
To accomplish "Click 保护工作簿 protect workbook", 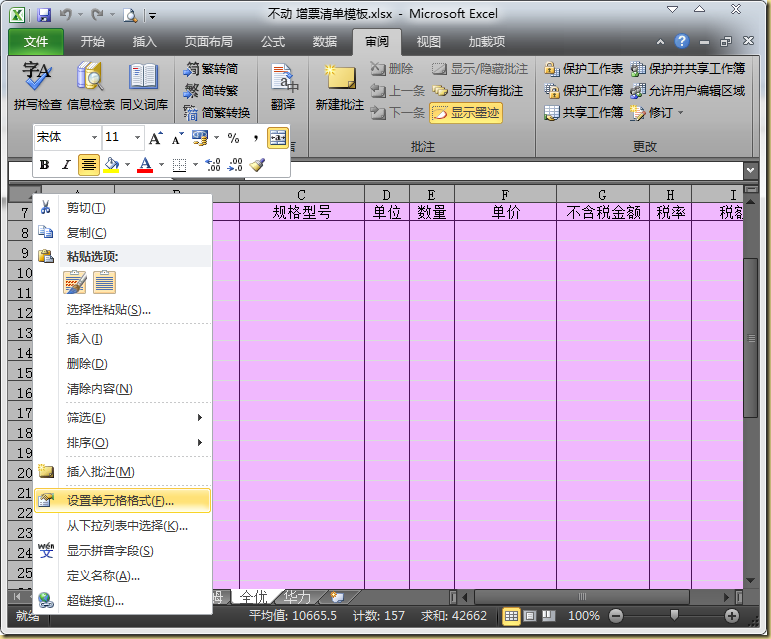I will pyautogui.click(x=583, y=91).
